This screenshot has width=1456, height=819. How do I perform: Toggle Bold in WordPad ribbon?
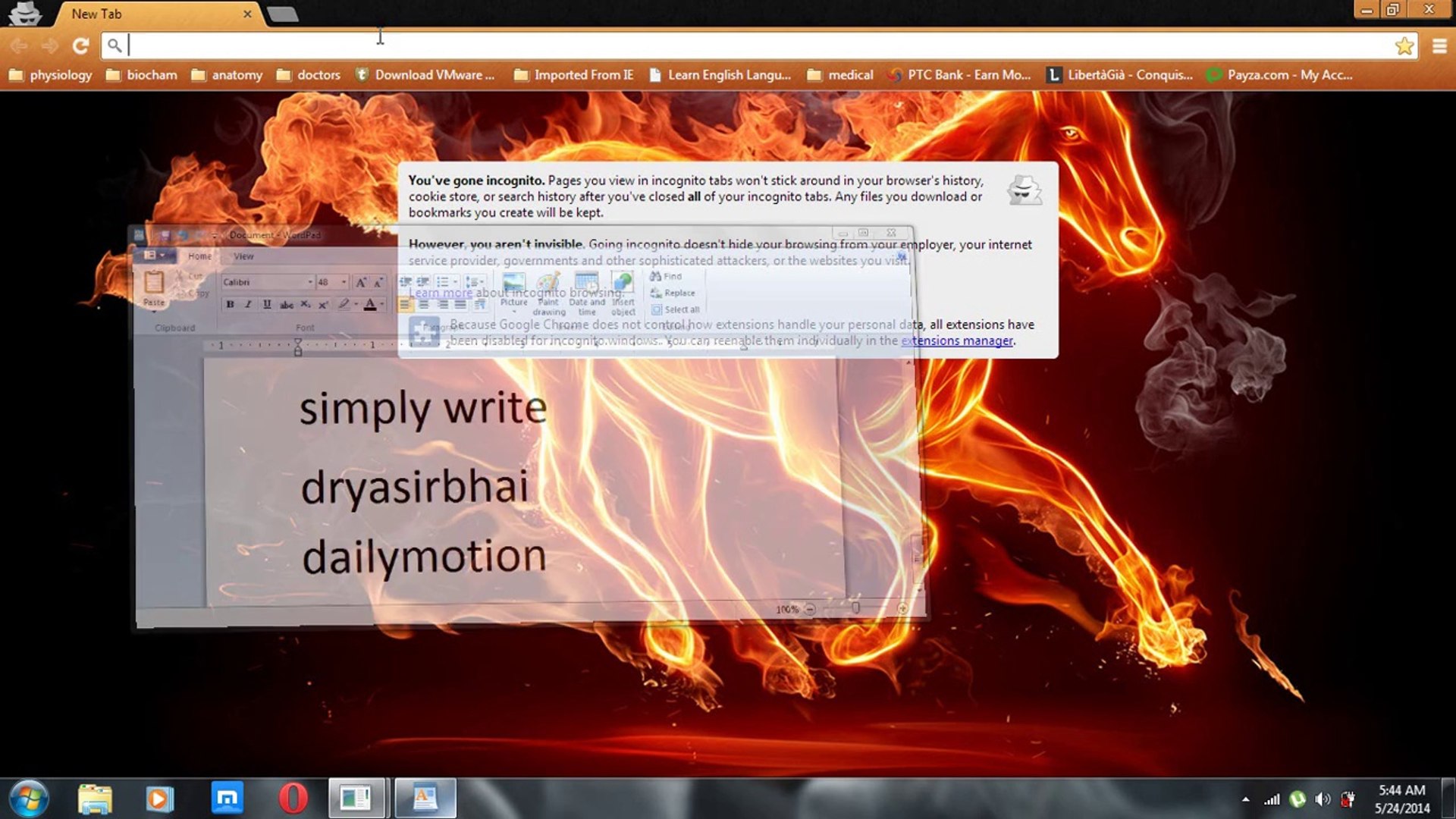(x=230, y=304)
